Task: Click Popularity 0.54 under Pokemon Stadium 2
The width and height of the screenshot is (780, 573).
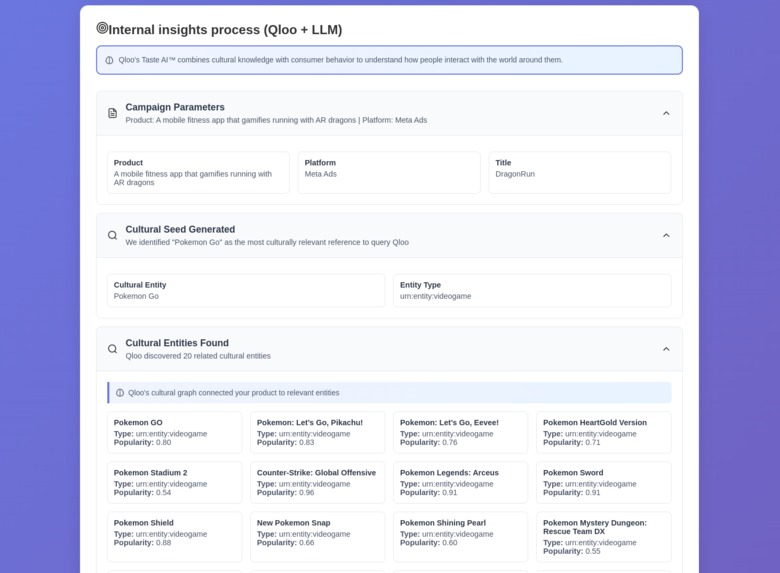Action: 142,492
